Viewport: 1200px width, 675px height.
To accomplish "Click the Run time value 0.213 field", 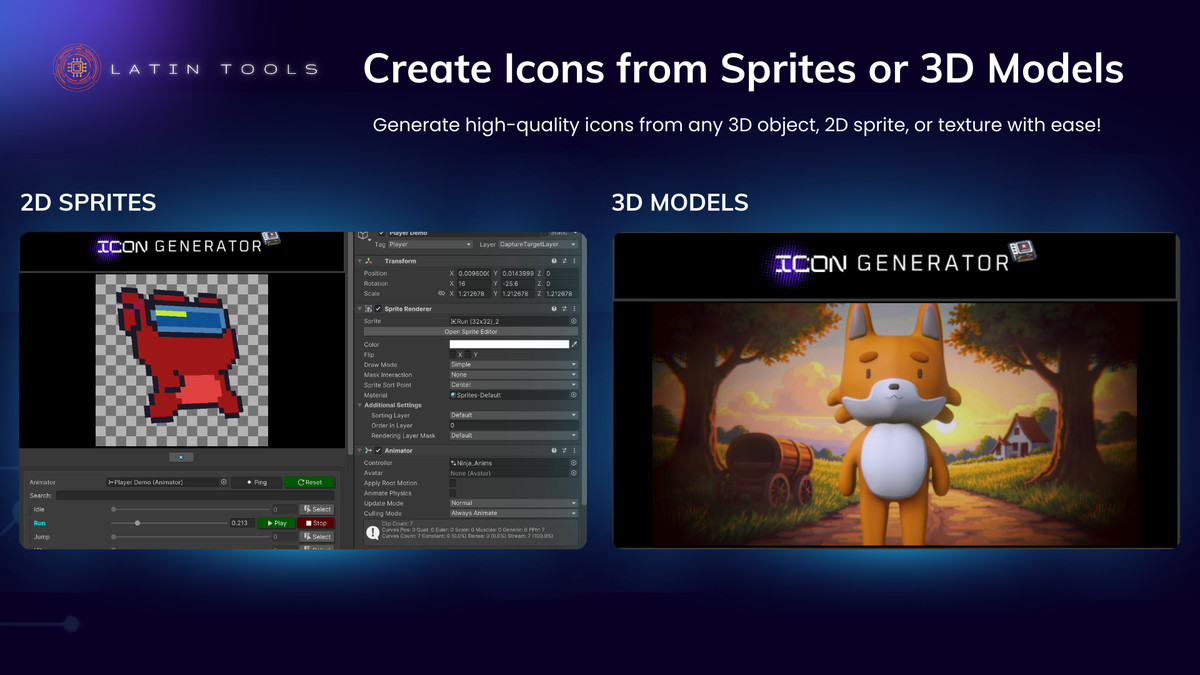I will click(242, 523).
